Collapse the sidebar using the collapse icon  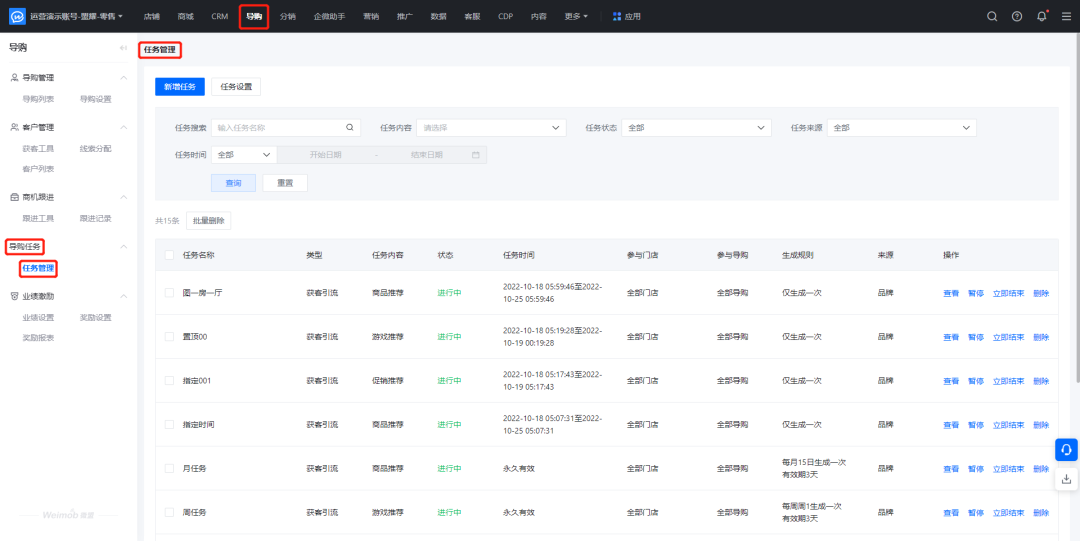point(123,48)
